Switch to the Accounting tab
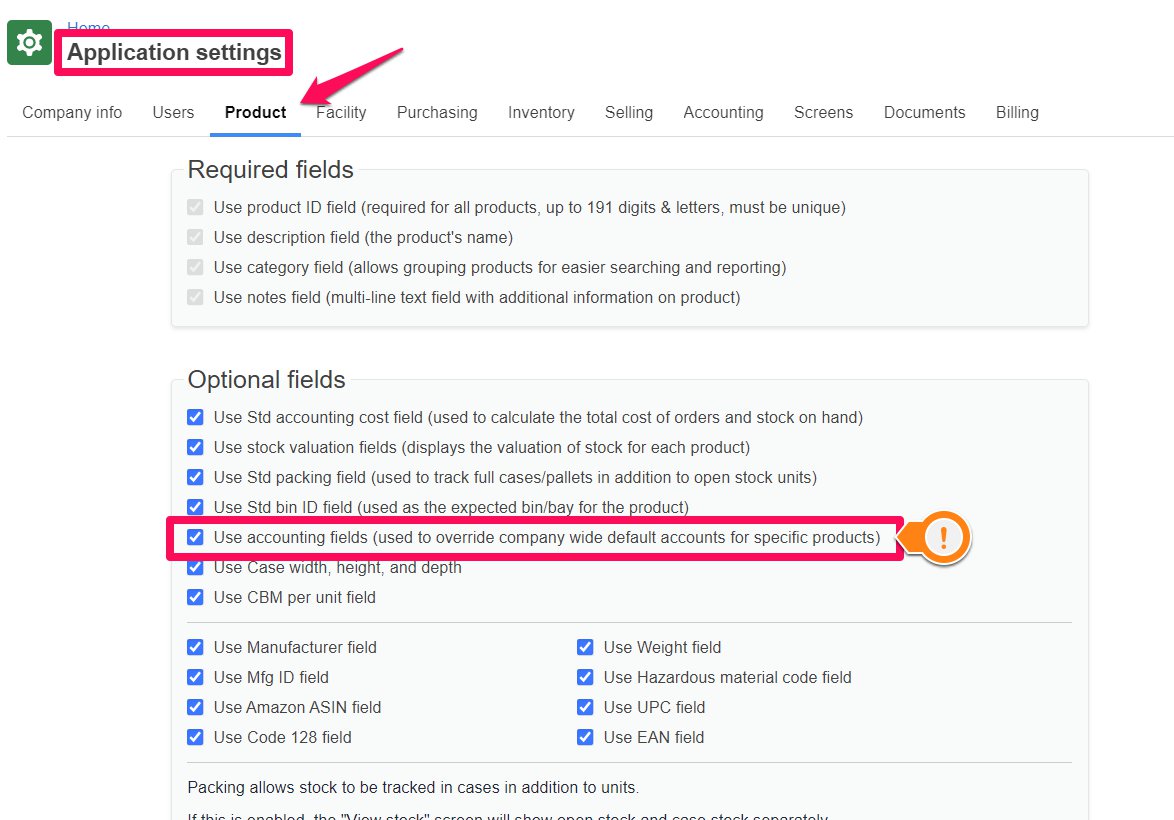 723,112
